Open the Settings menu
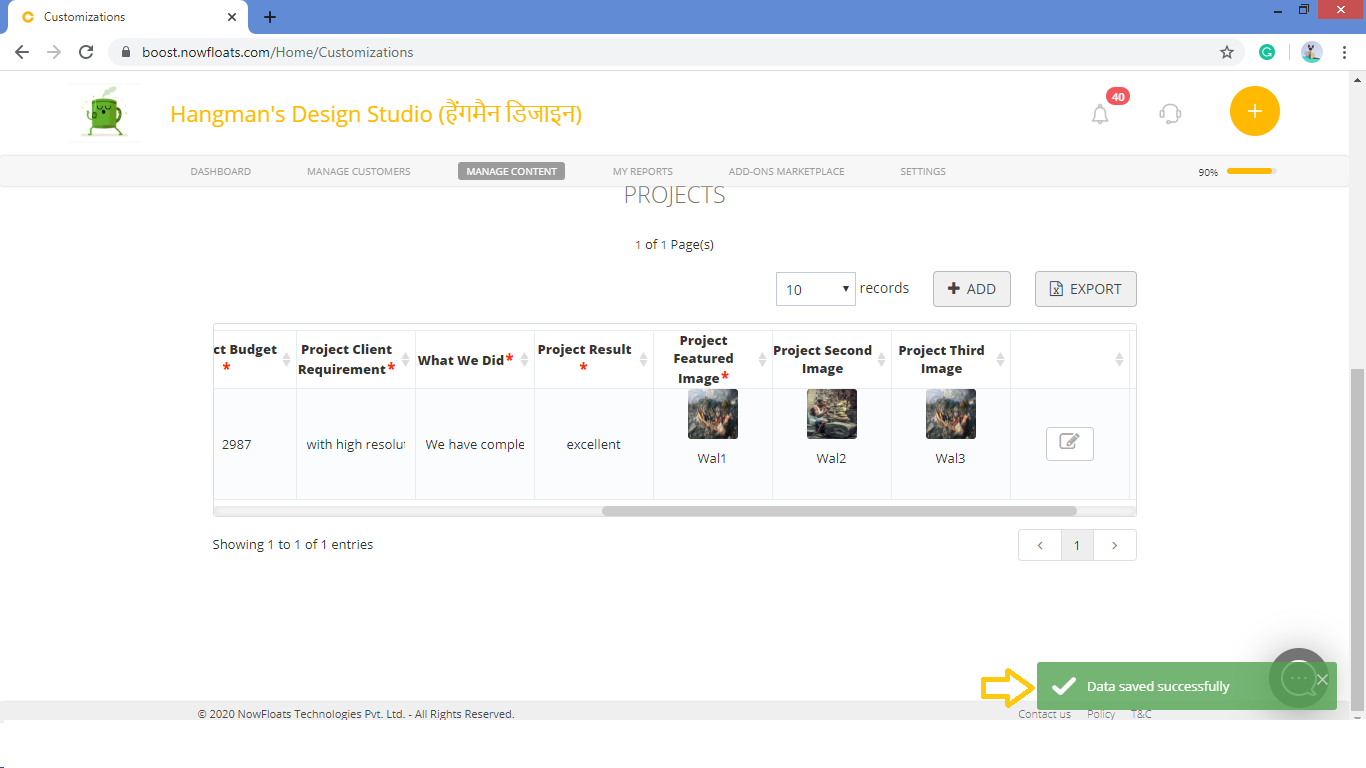 (923, 172)
